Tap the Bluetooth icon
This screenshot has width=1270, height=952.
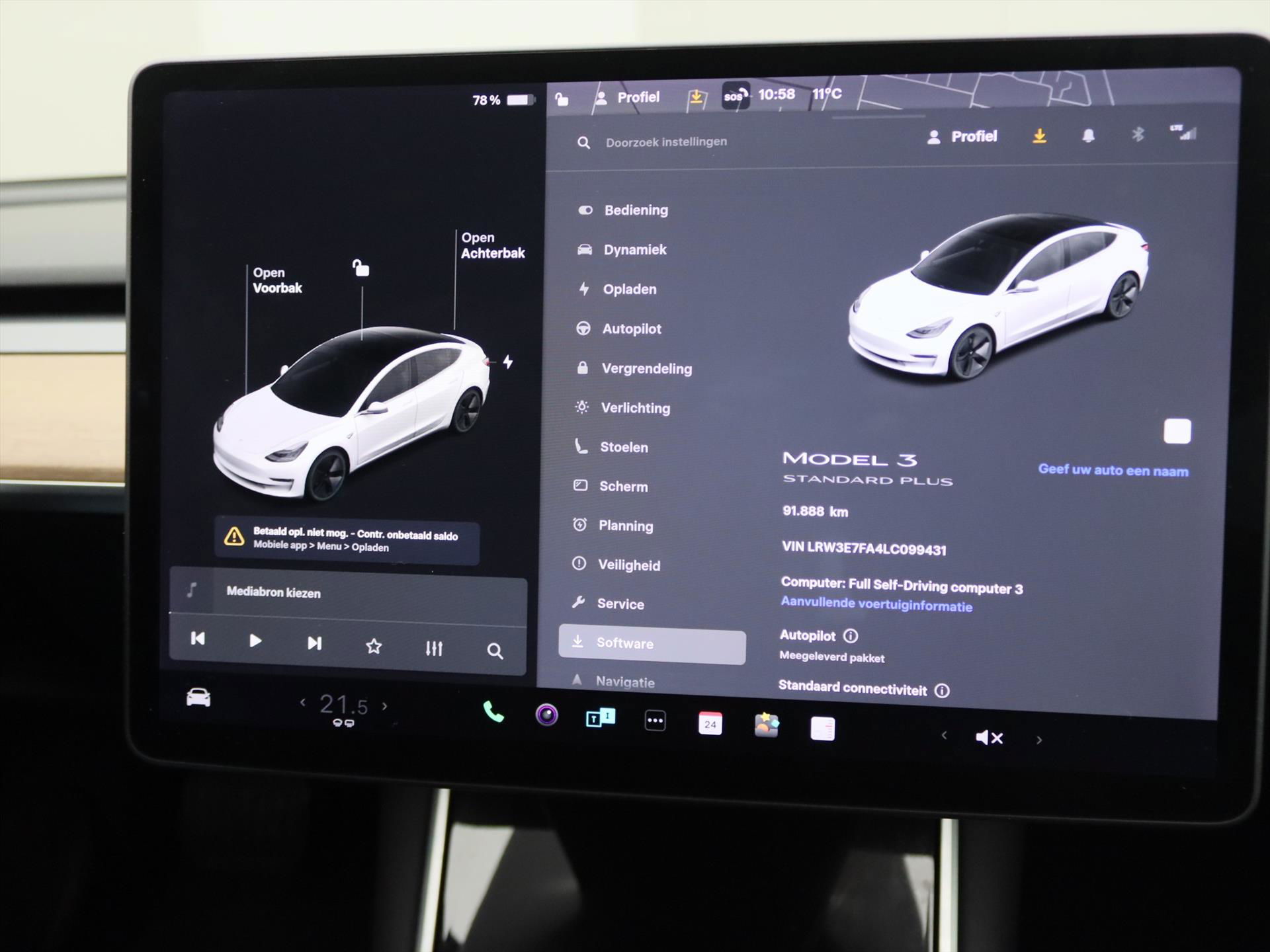1138,135
